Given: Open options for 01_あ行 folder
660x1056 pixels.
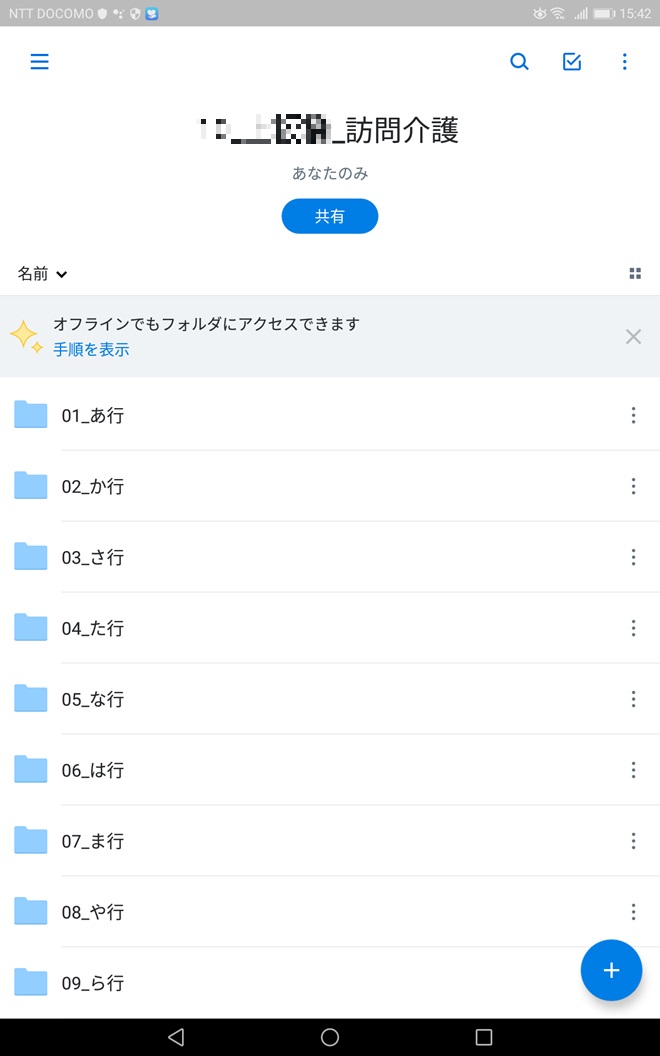Looking at the screenshot, I should point(633,415).
